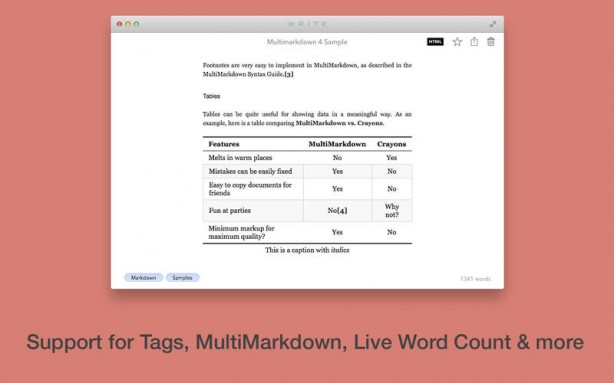The height and width of the screenshot is (383, 614).
Task: Enter fullscreen using the arrows icon
Action: click(x=493, y=24)
